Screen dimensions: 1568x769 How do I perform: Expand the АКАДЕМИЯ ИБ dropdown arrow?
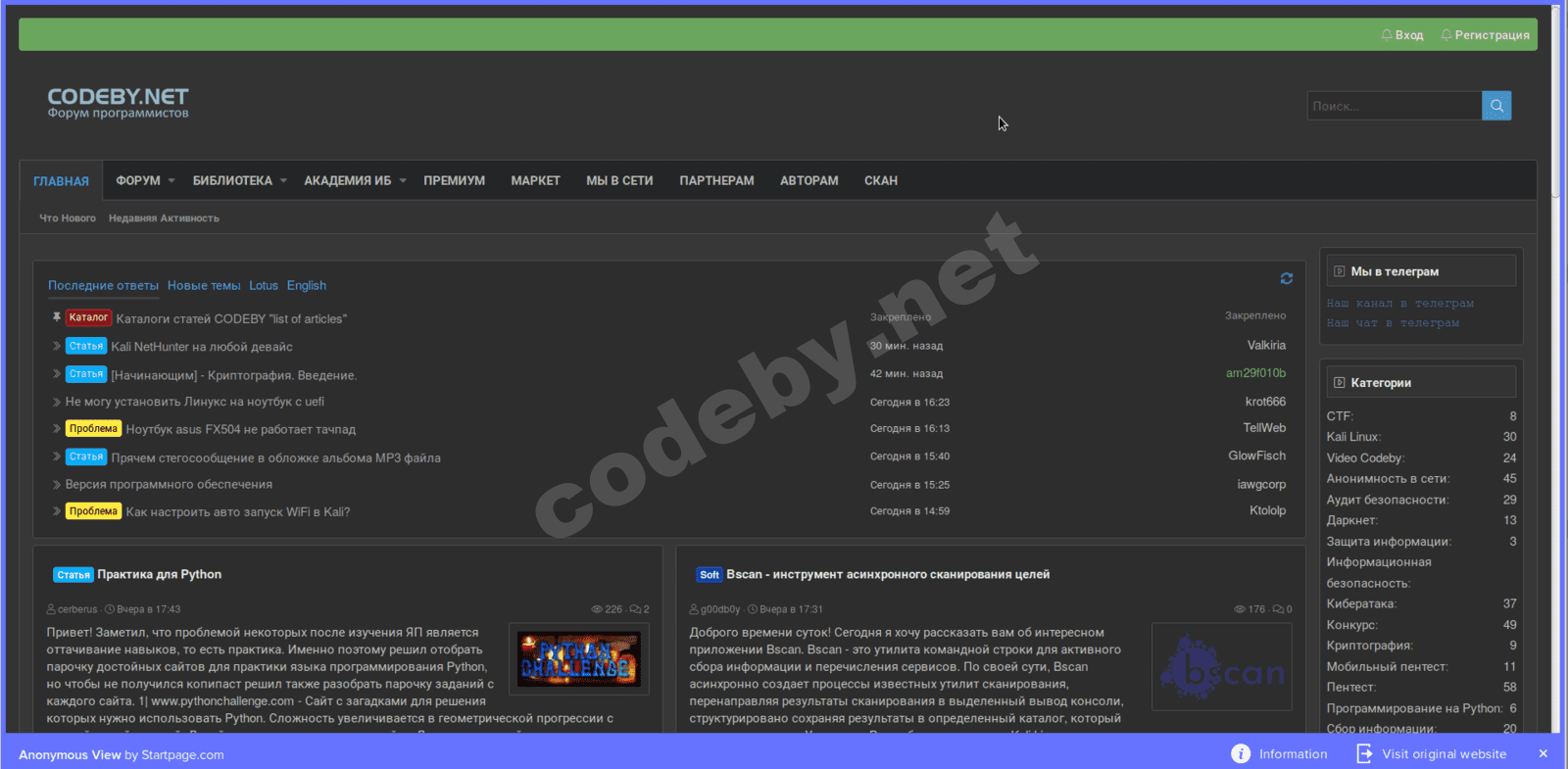[403, 181]
